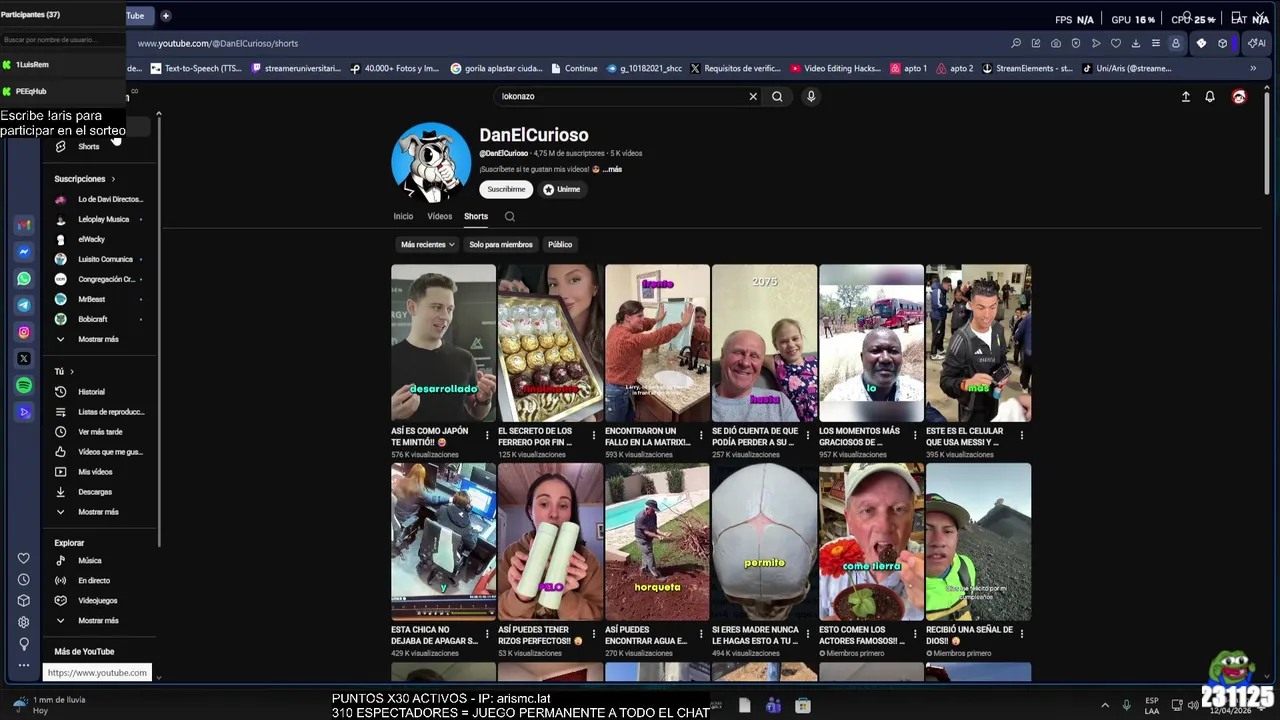
Task: Clear the YouTube search box with X
Action: click(753, 96)
